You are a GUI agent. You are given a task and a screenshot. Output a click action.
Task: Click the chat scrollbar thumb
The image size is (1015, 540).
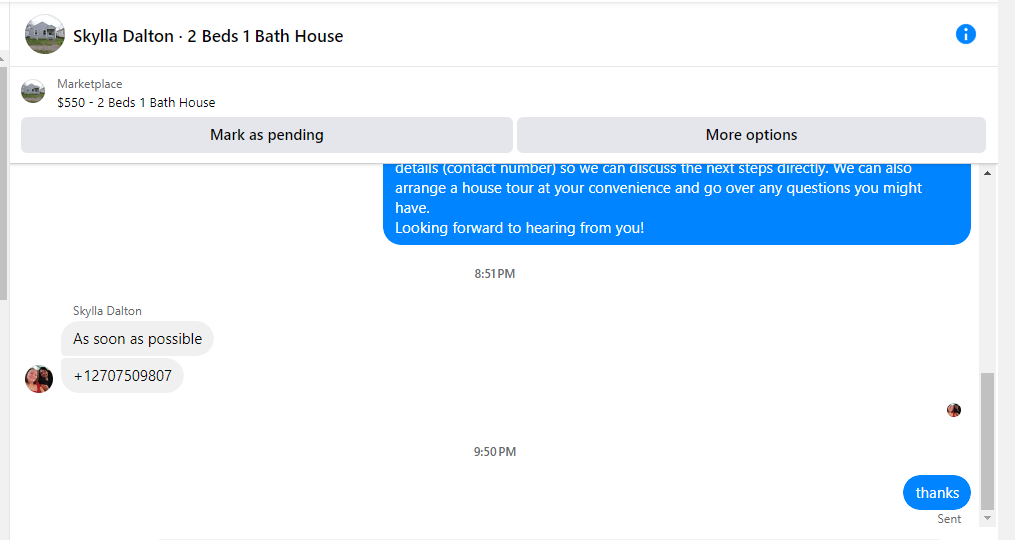(x=987, y=441)
